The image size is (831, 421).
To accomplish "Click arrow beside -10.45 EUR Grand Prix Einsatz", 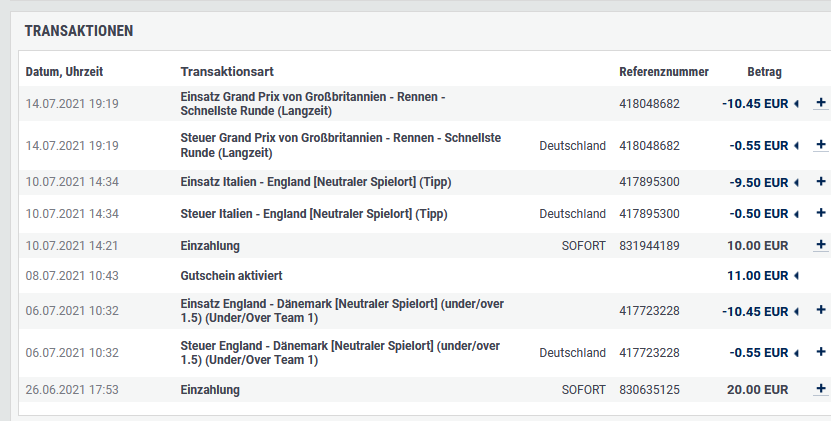I will tap(796, 104).
